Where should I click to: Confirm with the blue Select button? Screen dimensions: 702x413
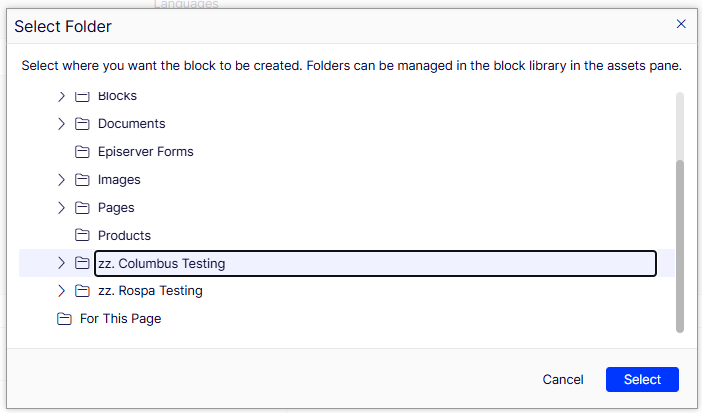click(x=642, y=379)
